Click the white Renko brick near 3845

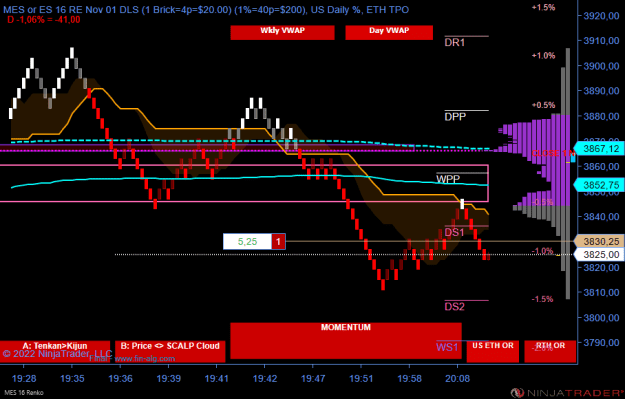(x=462, y=204)
